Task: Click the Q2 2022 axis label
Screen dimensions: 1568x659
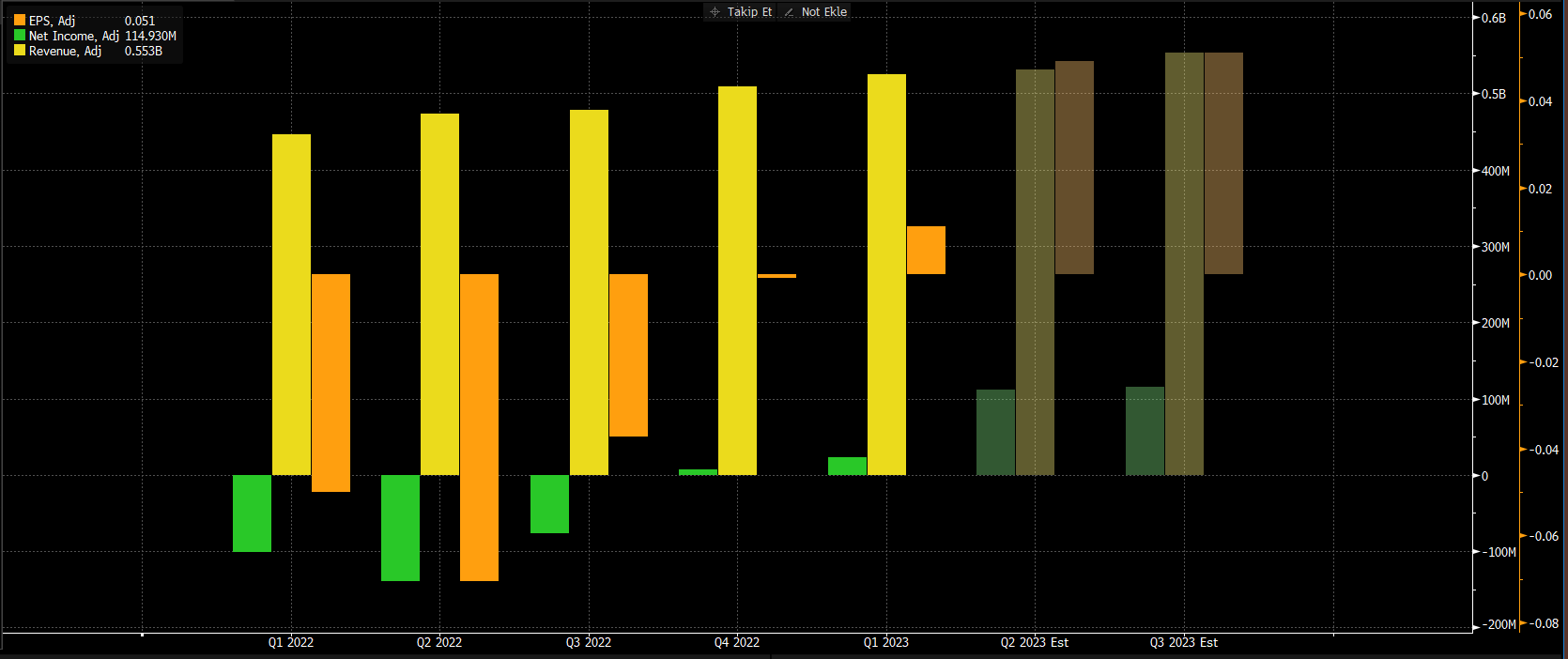Action: tap(439, 642)
